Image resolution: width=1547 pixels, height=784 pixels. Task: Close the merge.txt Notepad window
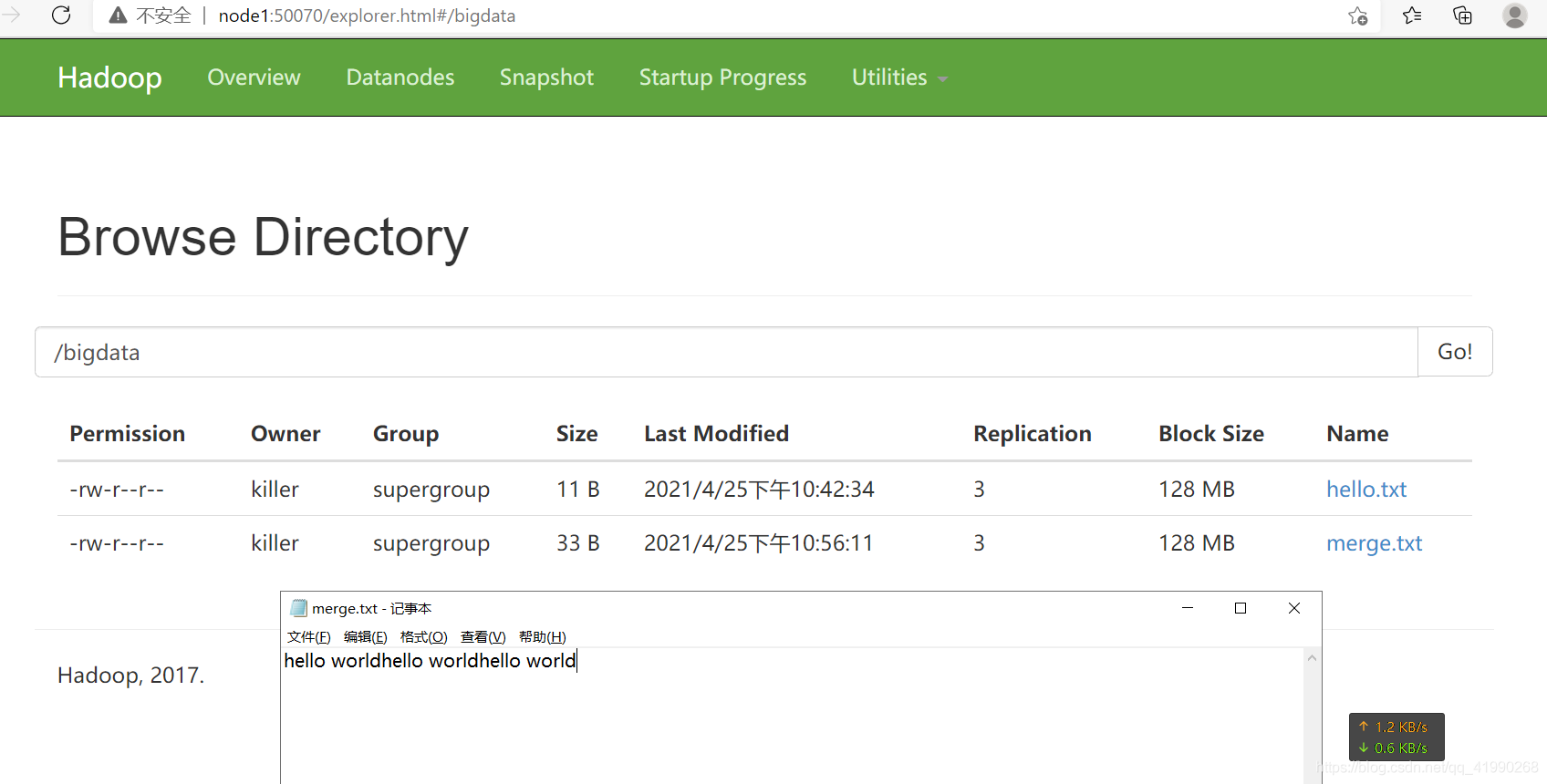pos(1294,608)
